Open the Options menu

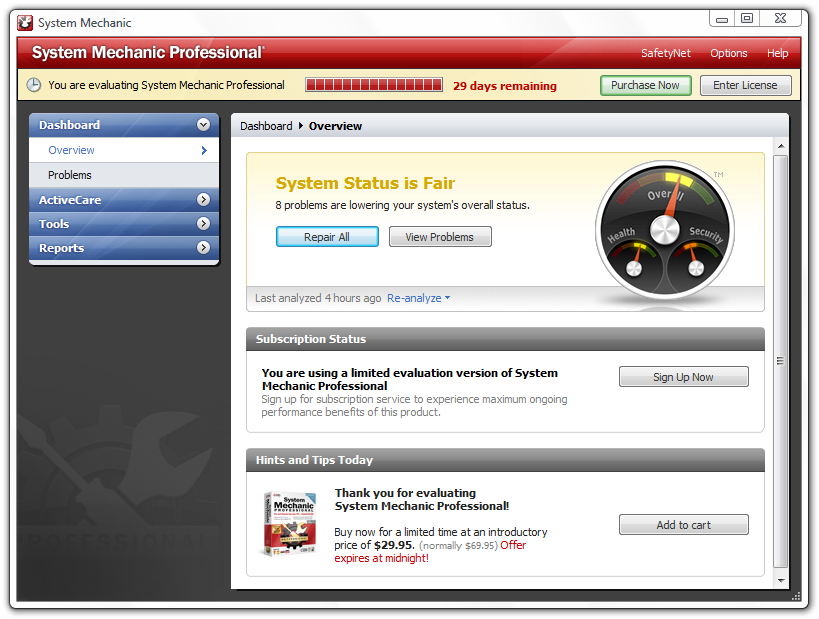[729, 53]
